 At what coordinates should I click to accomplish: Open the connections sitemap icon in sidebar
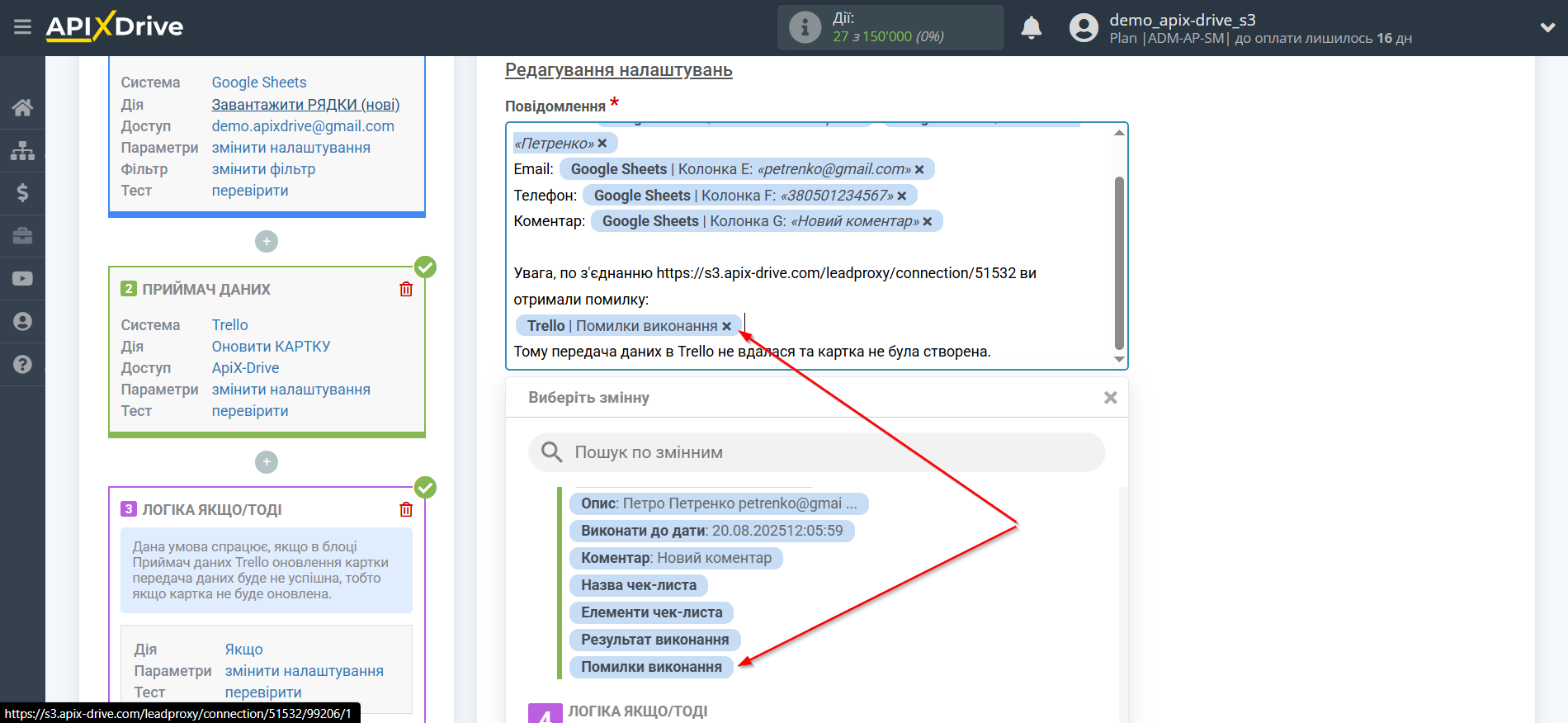pos(22,150)
